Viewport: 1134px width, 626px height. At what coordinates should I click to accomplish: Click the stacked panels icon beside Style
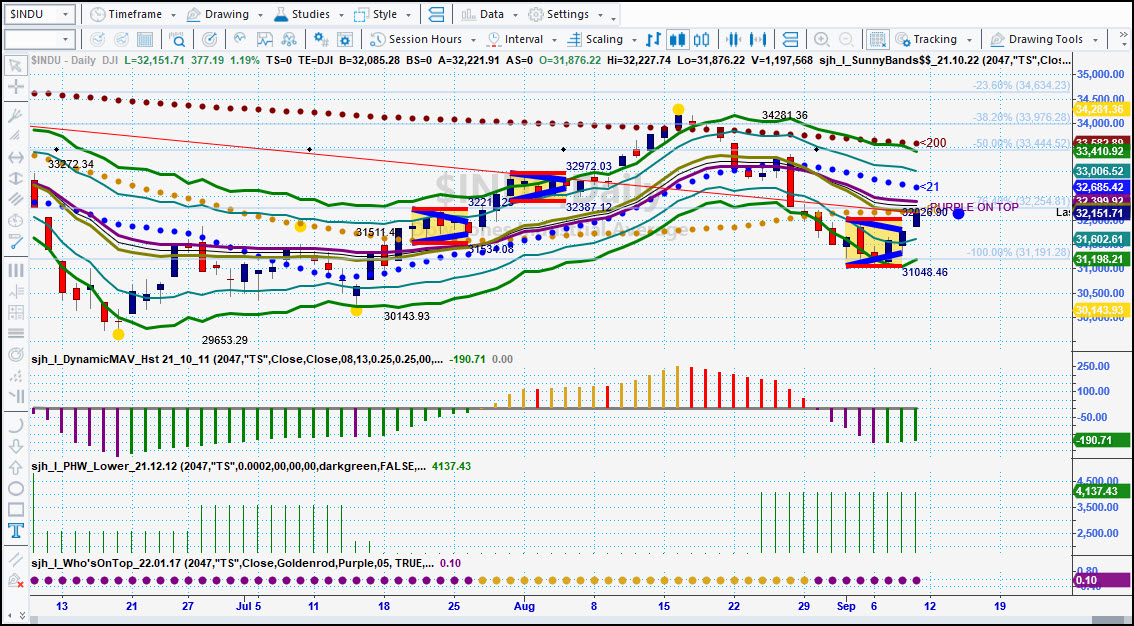coord(436,14)
